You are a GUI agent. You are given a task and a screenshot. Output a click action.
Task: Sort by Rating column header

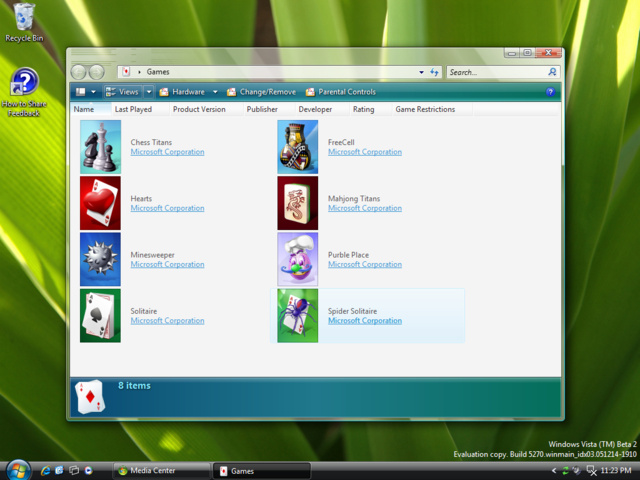[370, 109]
